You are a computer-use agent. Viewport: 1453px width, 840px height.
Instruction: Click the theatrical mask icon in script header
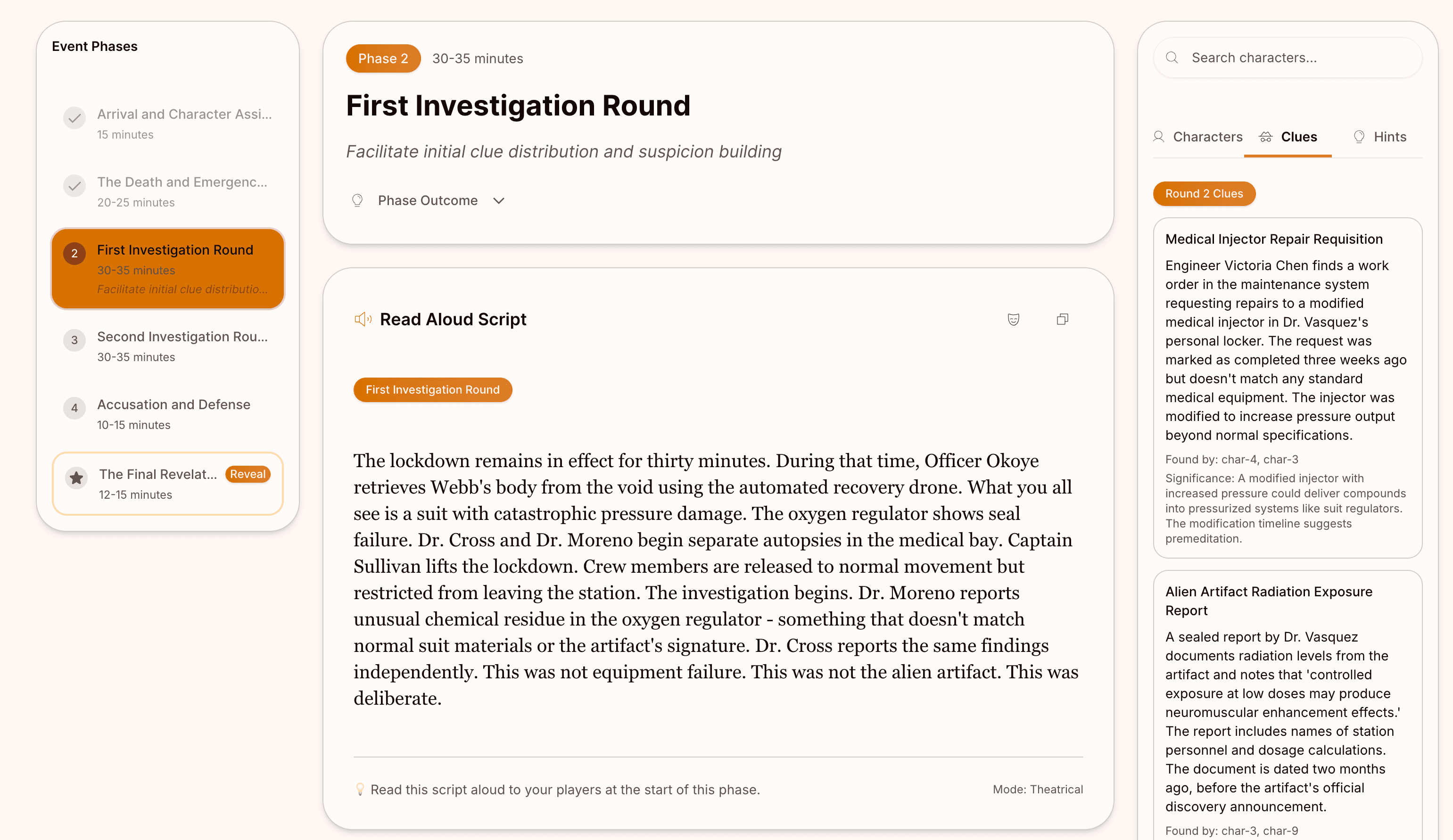coord(1013,320)
